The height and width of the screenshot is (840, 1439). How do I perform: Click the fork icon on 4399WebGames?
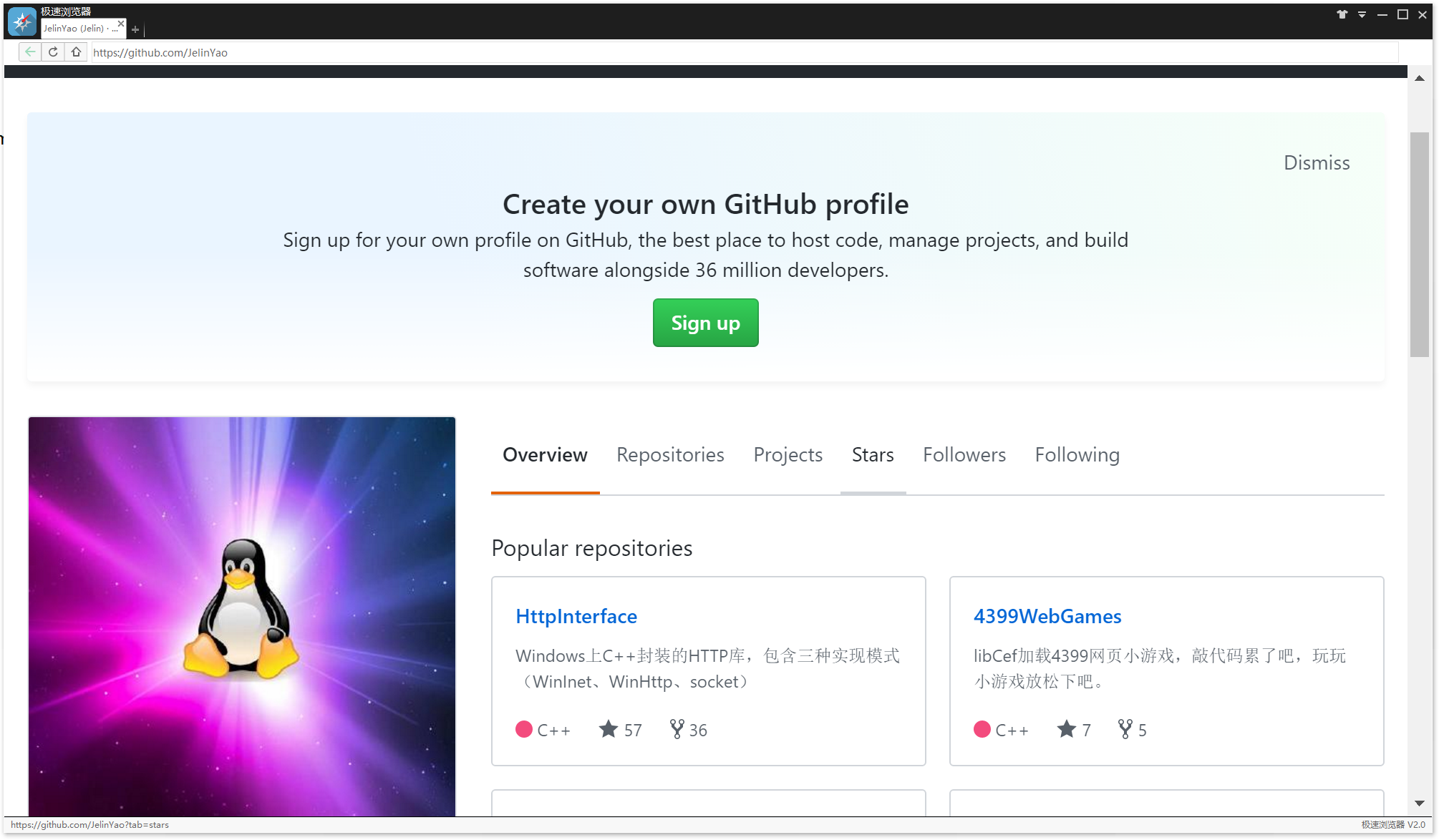pyautogui.click(x=1125, y=729)
